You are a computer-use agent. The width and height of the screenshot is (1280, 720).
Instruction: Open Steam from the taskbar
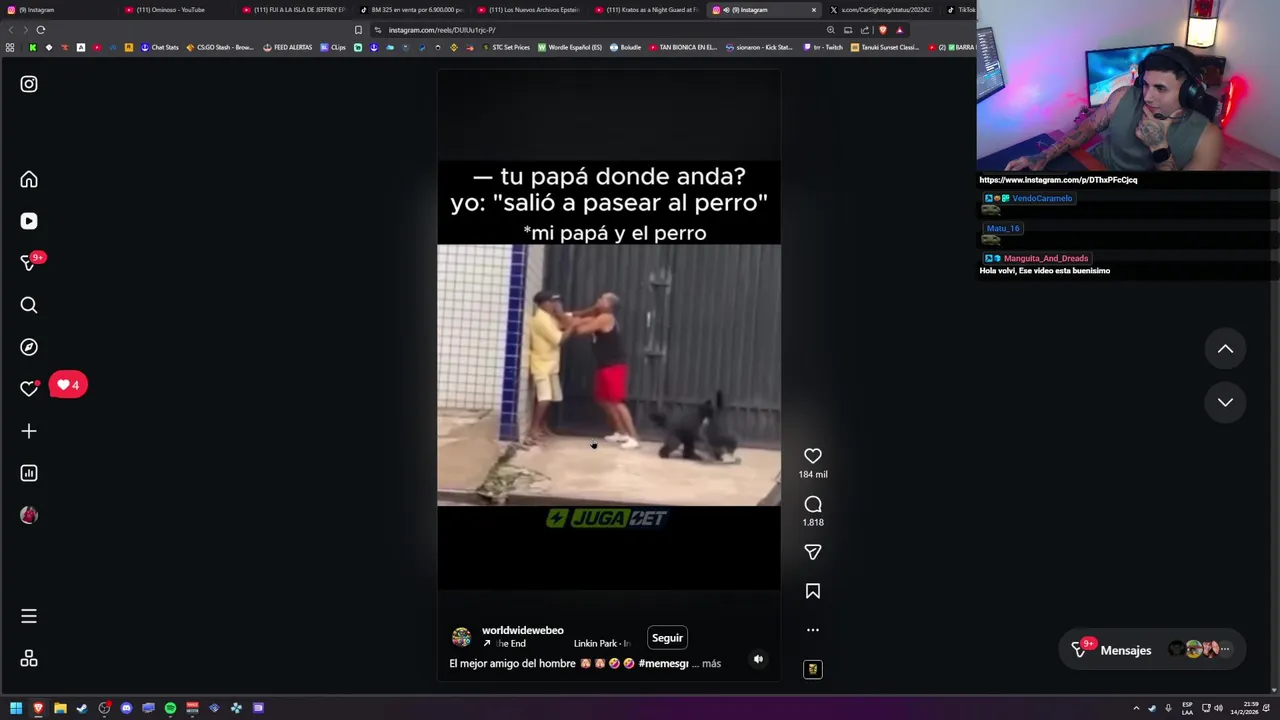[x=82, y=708]
